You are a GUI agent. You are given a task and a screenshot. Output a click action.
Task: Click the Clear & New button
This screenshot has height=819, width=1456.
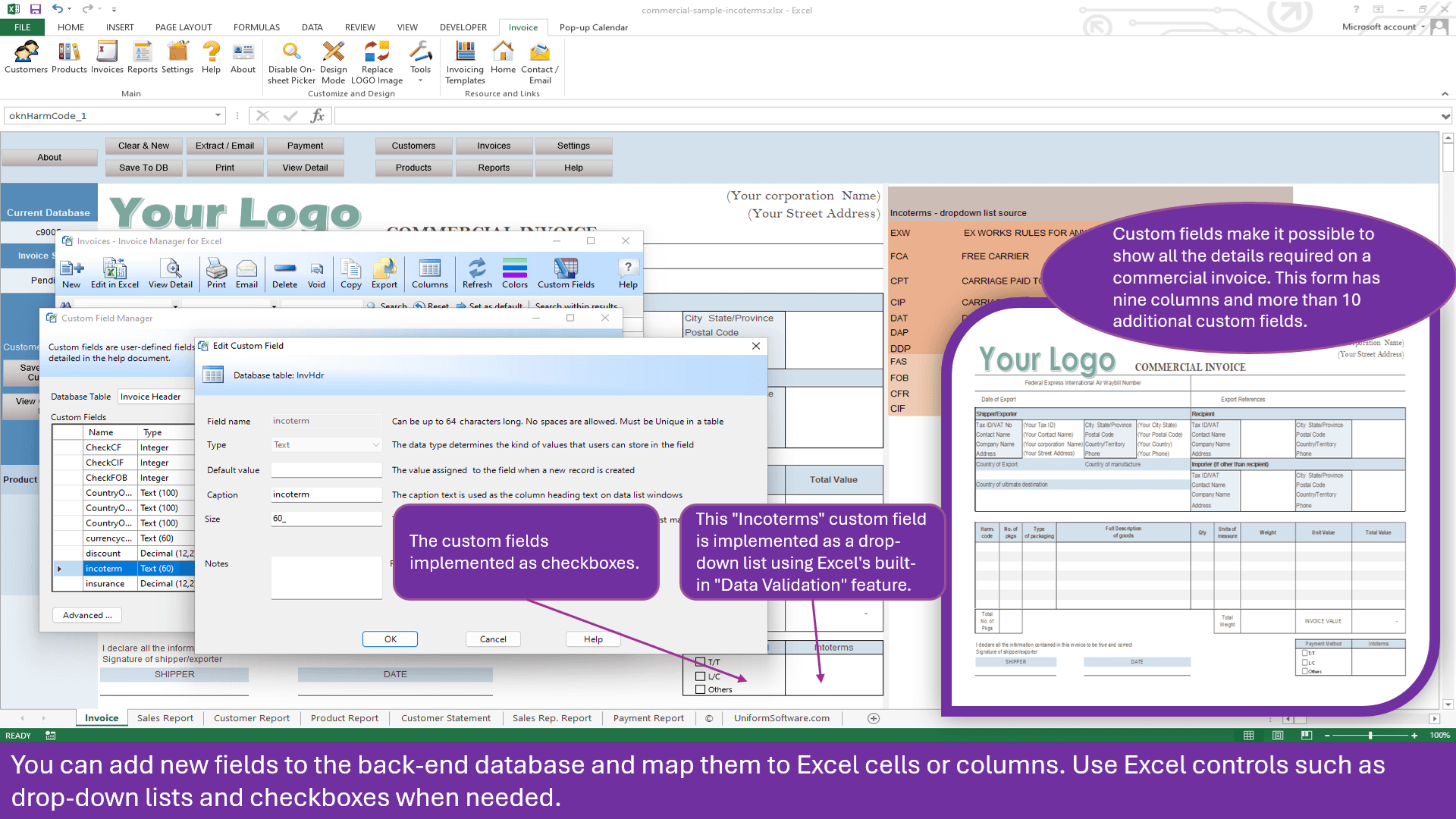point(144,146)
